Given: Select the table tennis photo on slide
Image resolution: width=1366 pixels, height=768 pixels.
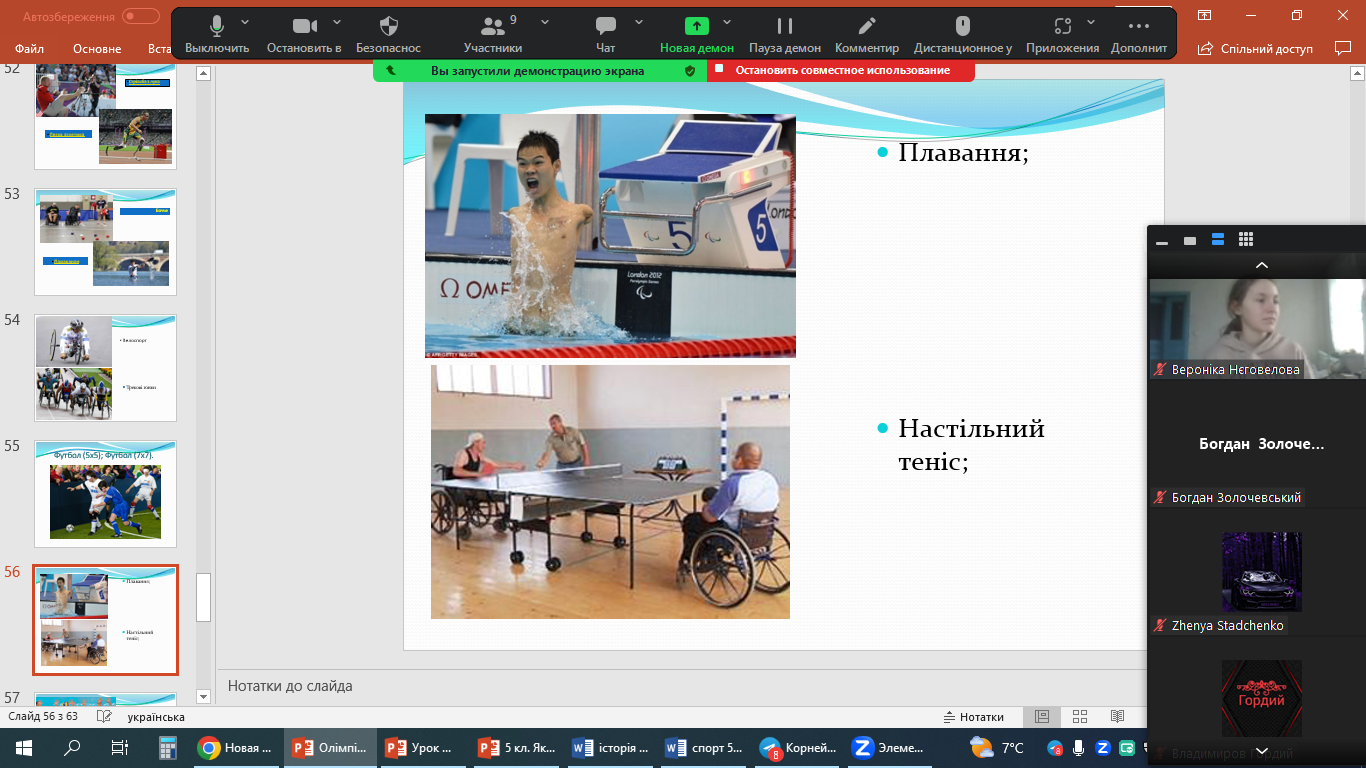Looking at the screenshot, I should click(x=610, y=491).
